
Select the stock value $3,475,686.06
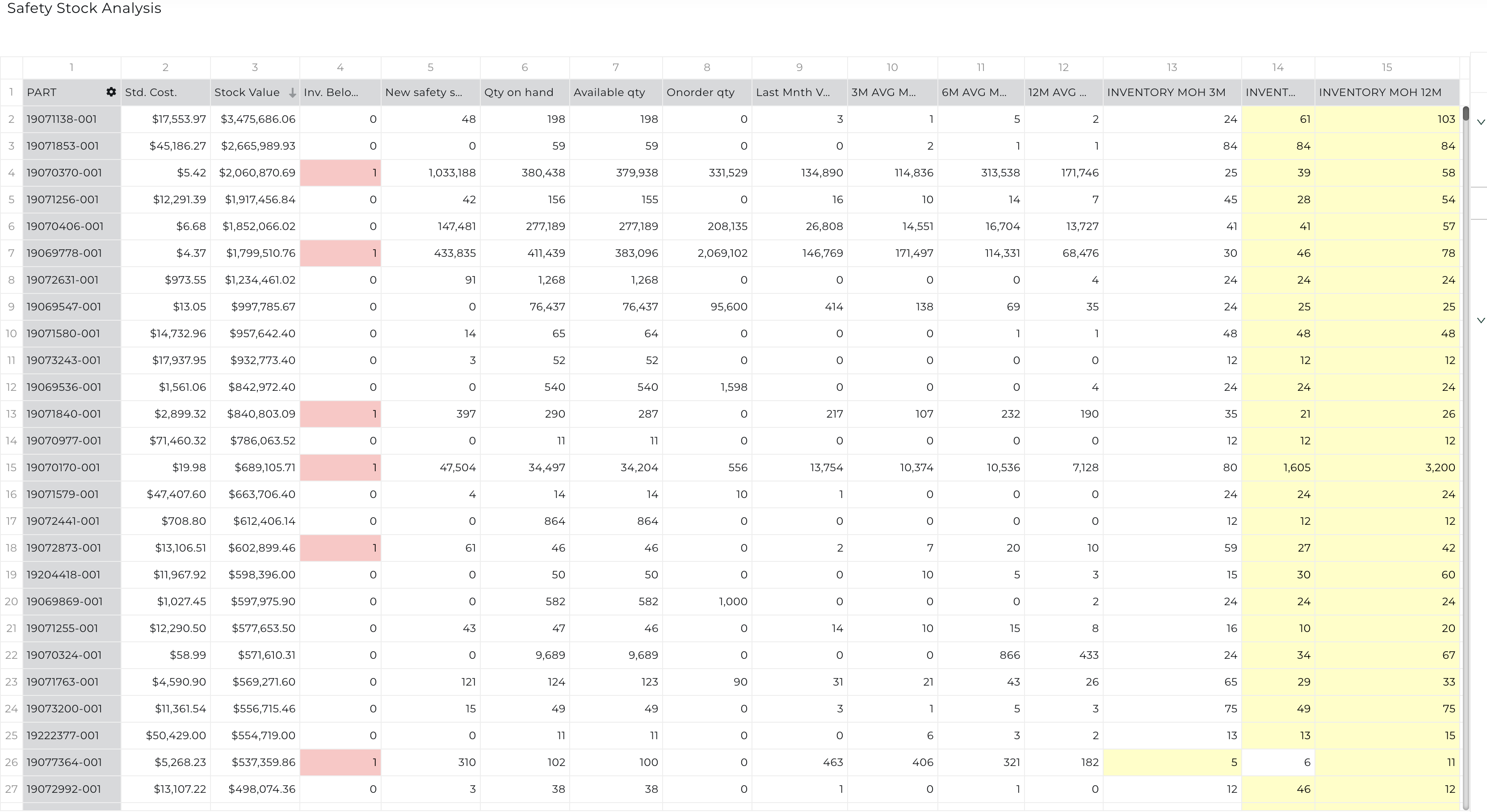[x=258, y=119]
